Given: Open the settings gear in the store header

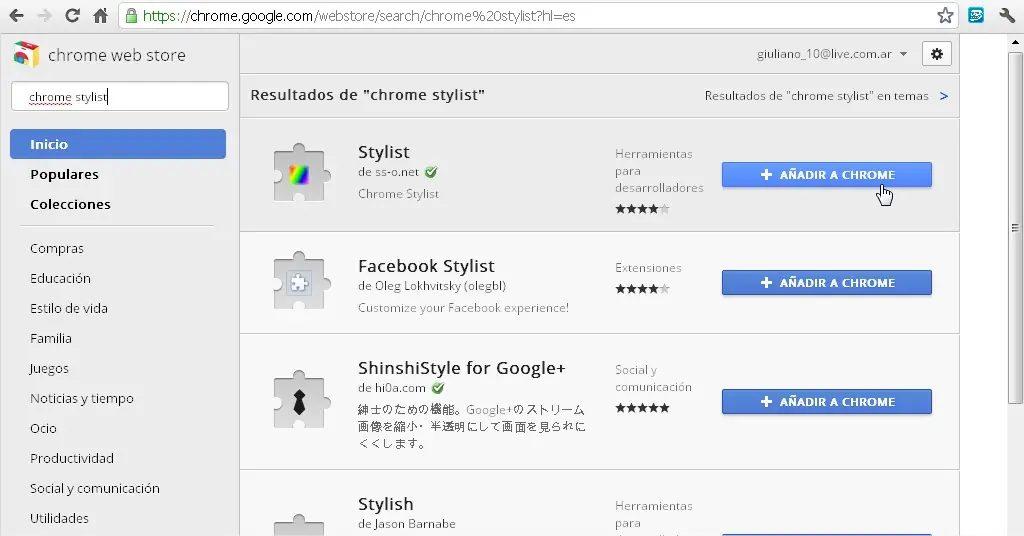Looking at the screenshot, I should point(936,54).
